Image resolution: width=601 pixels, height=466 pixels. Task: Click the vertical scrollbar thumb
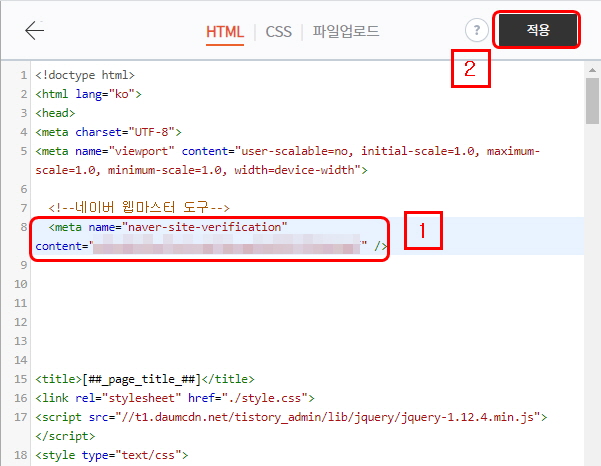point(592,101)
